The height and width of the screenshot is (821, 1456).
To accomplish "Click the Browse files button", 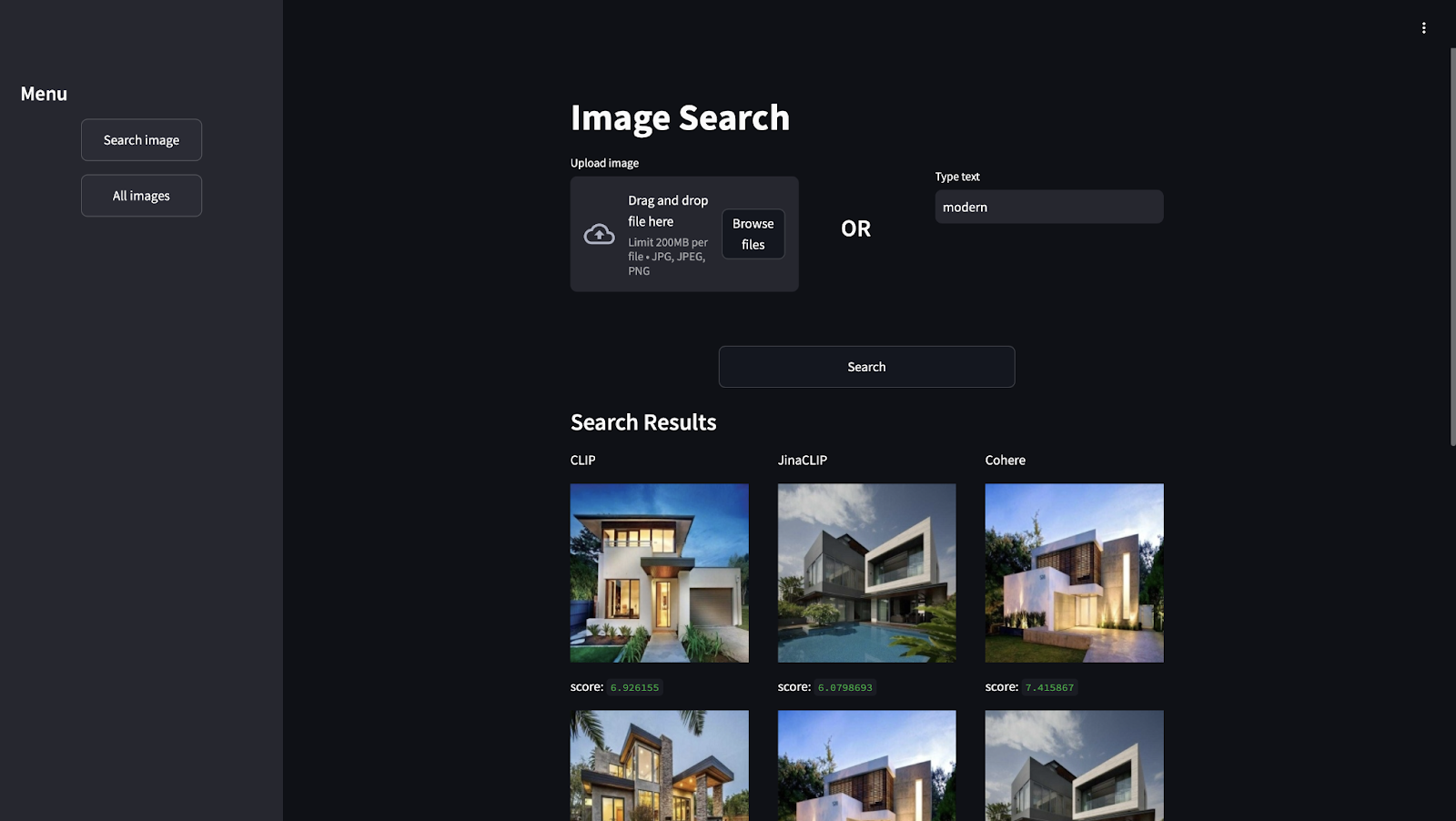I will 753,234.
